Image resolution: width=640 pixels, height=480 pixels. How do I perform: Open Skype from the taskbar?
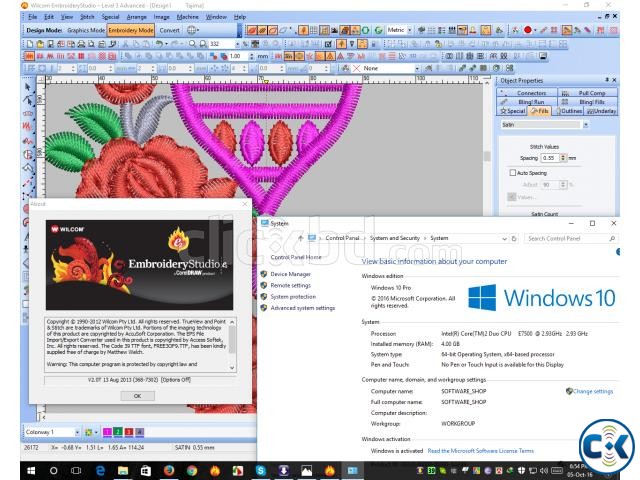(261, 471)
